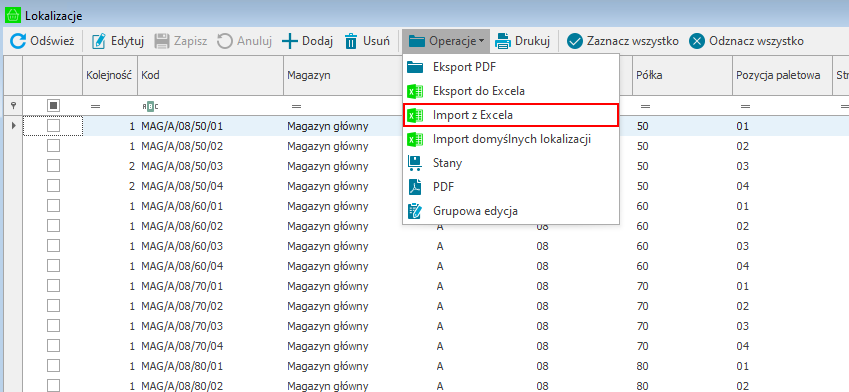849x392 pixels.
Task: Click the Drukuj button label
Action: 533,41
